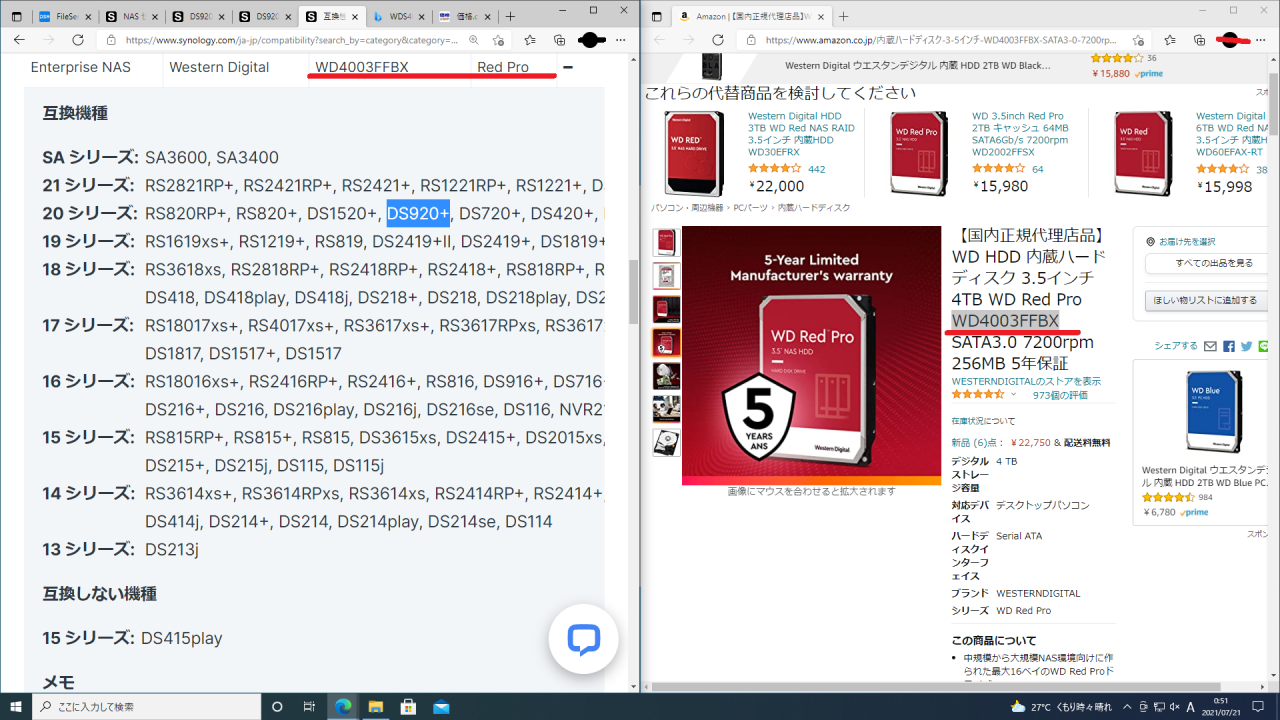Share product on Twitter

point(1246,346)
